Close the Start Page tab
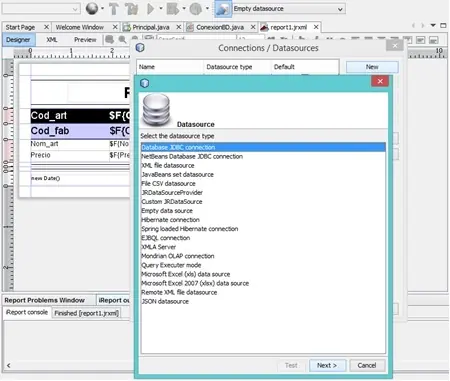This screenshot has height=381, width=450. 46,27
